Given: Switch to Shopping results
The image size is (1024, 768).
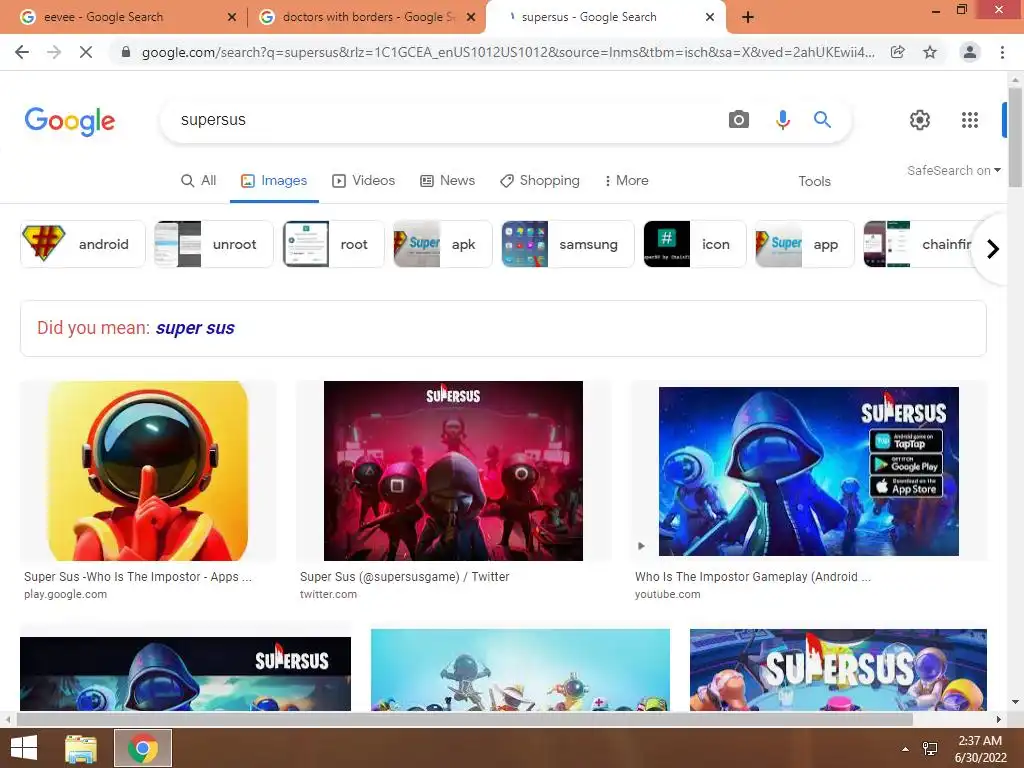Looking at the screenshot, I should tap(540, 181).
